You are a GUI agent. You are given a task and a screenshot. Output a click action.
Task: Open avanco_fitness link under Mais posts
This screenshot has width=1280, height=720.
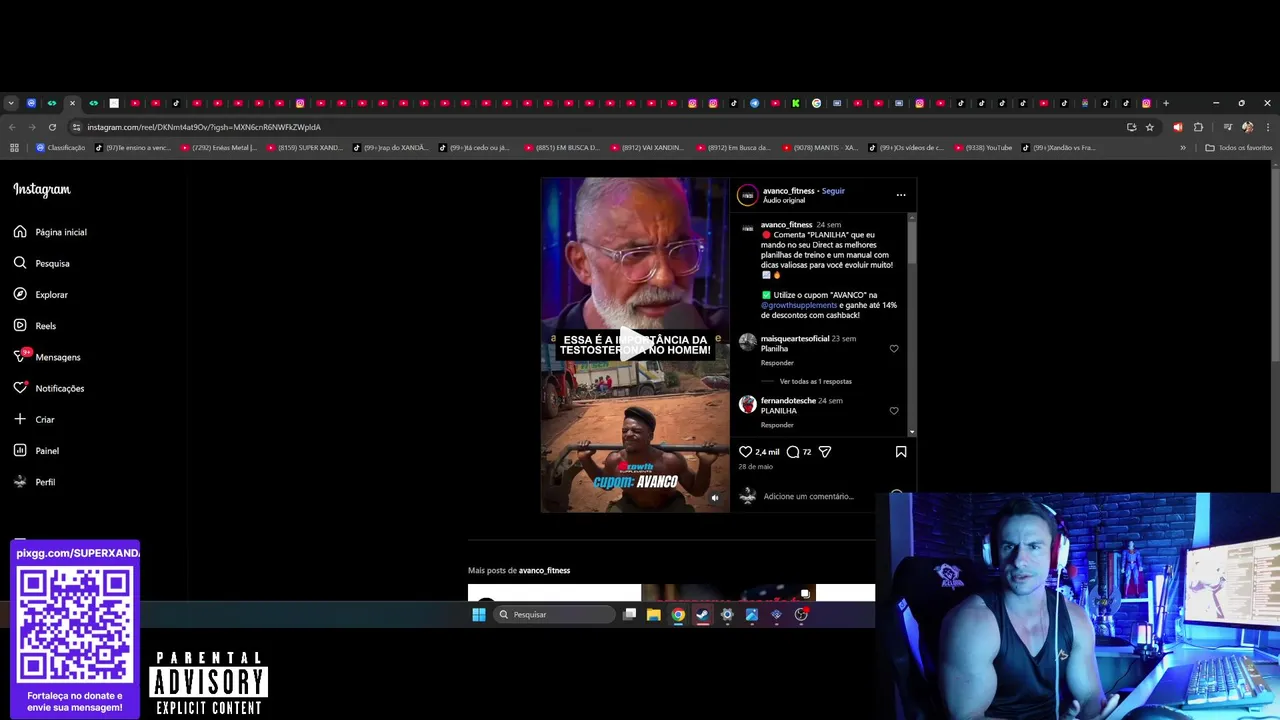coord(544,571)
